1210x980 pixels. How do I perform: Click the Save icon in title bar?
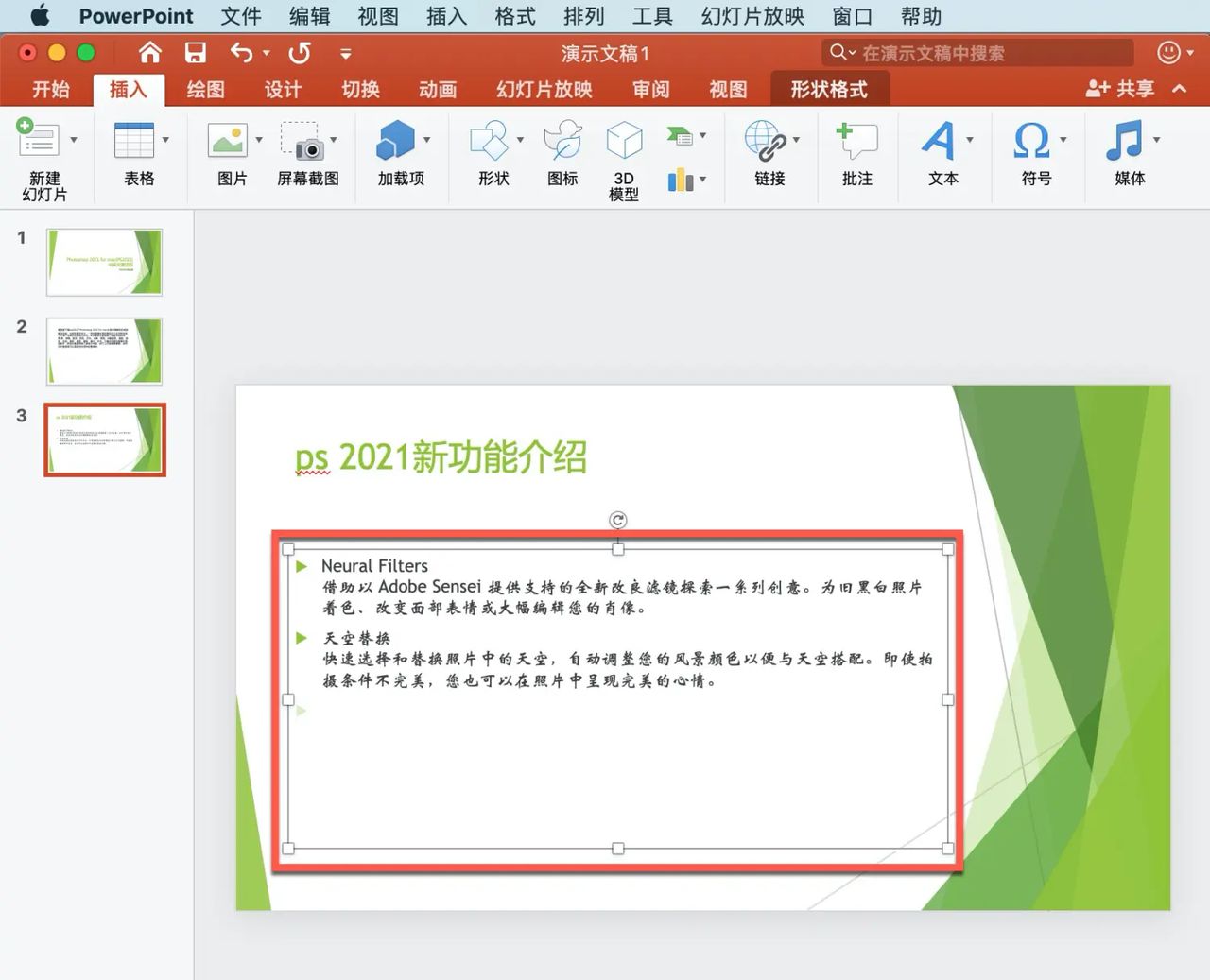click(196, 53)
